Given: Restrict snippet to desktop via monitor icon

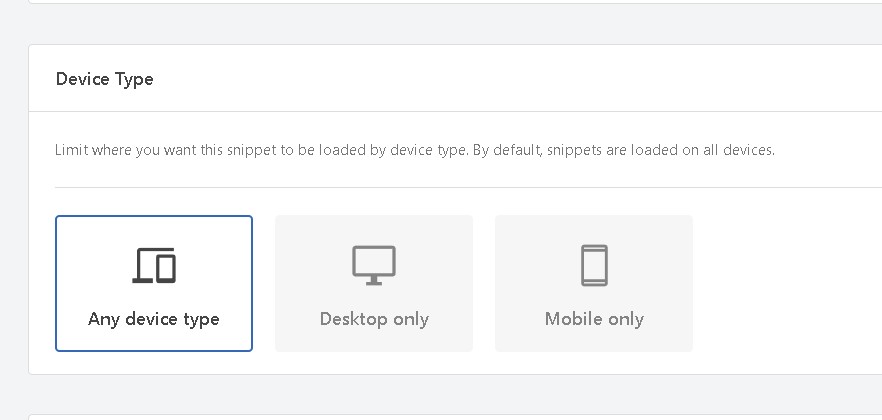Looking at the screenshot, I should [374, 265].
